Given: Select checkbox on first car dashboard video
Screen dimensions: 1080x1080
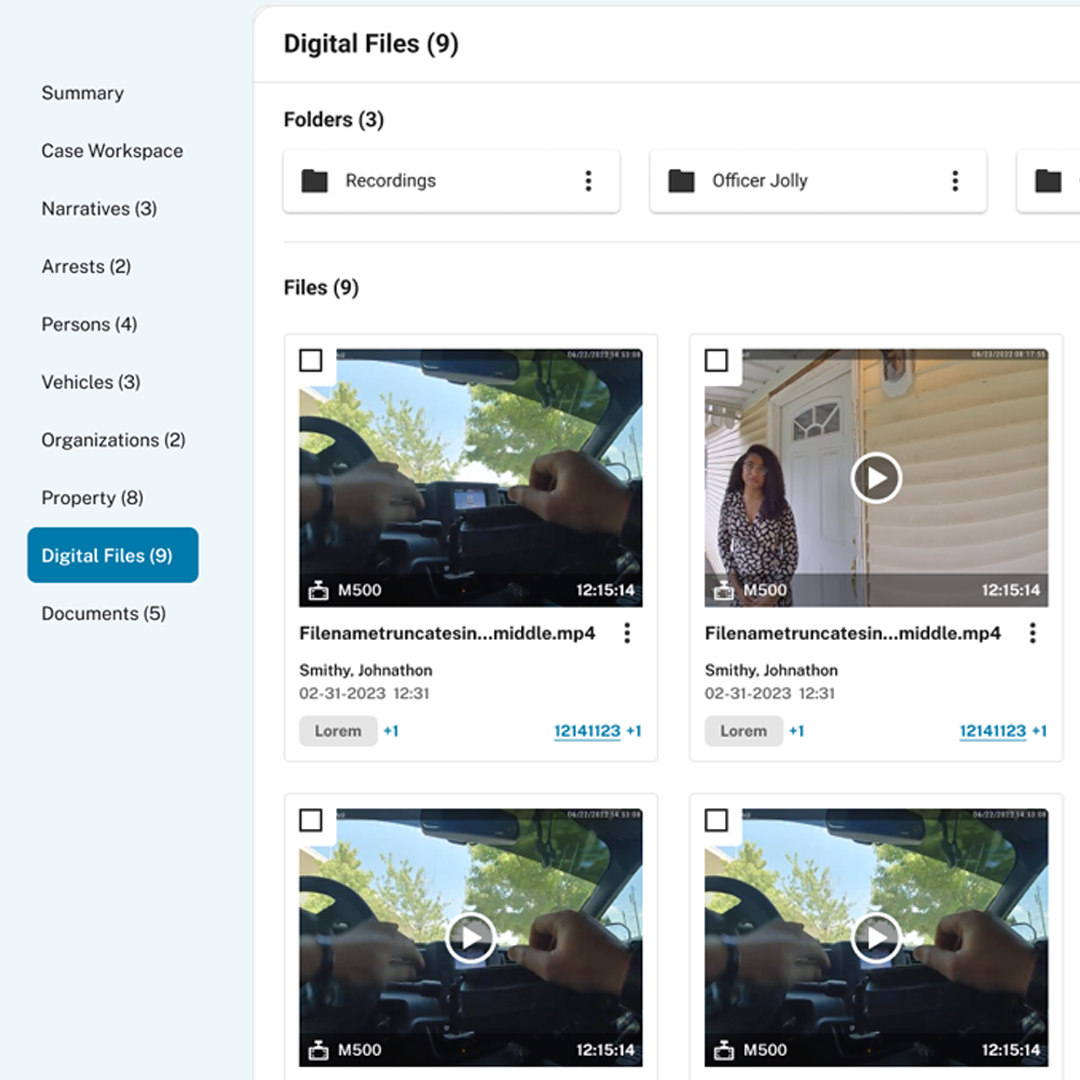Looking at the screenshot, I should tap(311, 360).
